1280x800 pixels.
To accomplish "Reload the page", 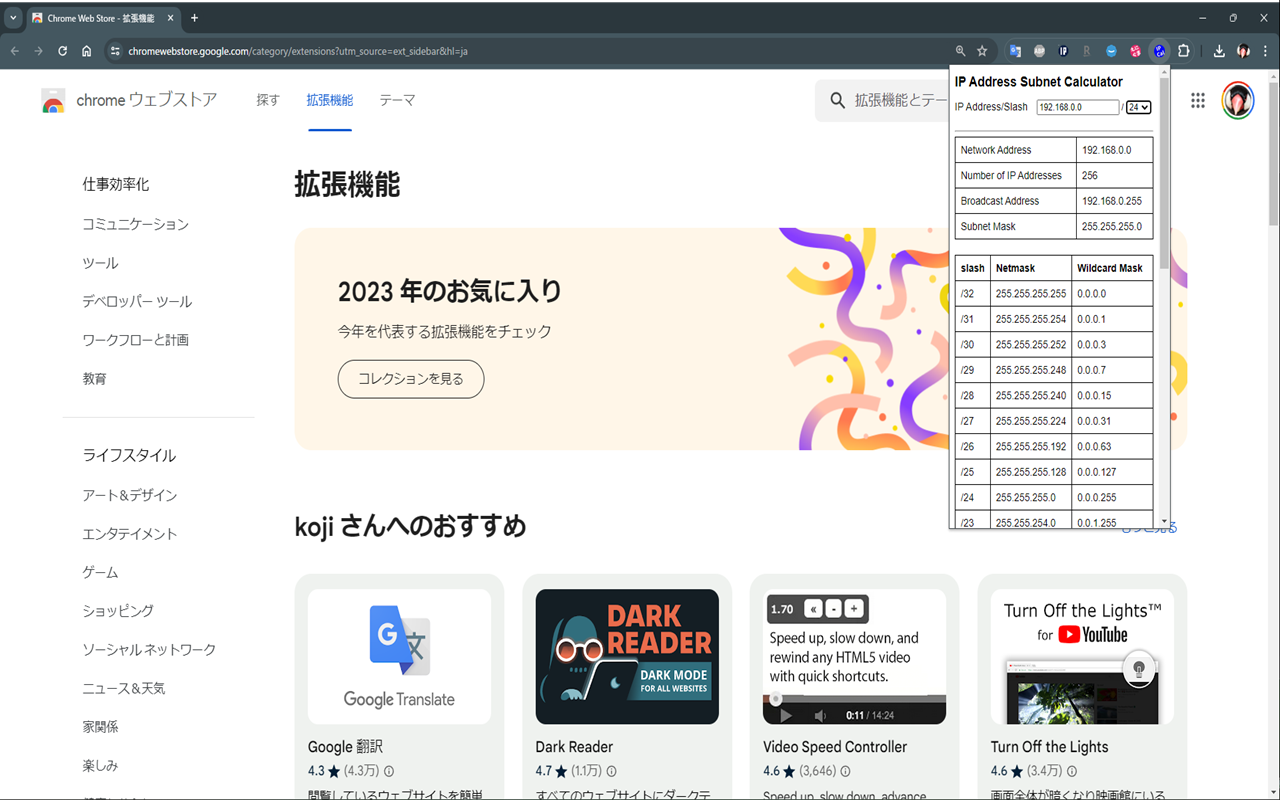I will pyautogui.click(x=62, y=51).
